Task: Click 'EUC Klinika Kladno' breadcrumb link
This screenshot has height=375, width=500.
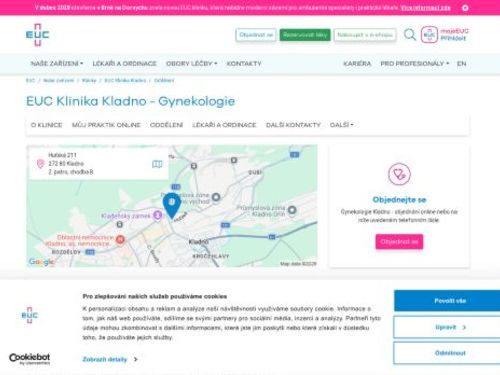Action: coord(125,80)
